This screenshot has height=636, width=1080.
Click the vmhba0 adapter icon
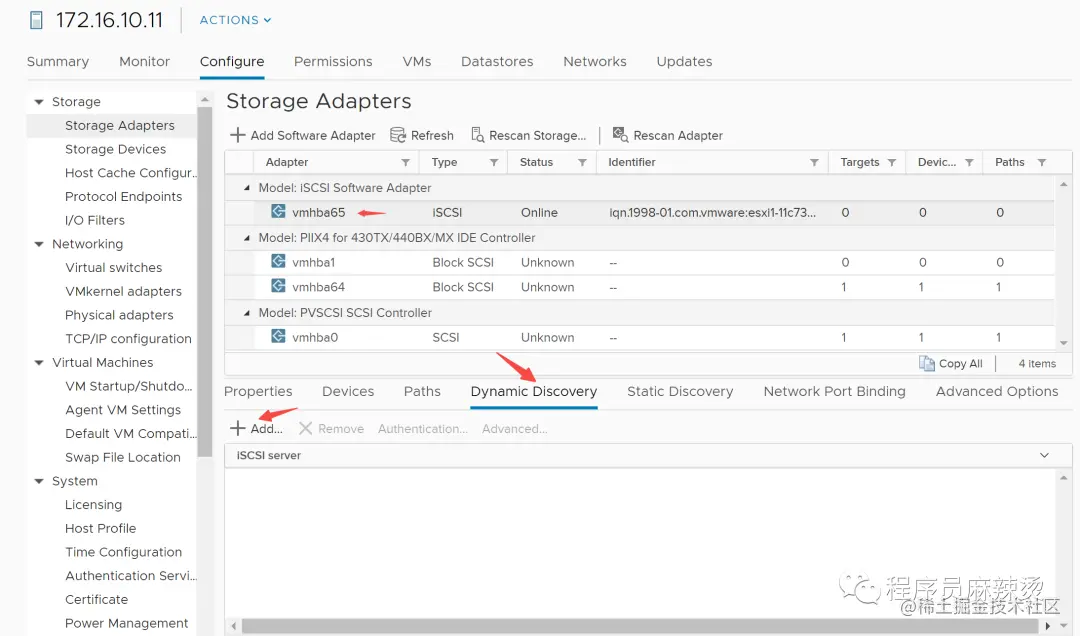pos(278,336)
